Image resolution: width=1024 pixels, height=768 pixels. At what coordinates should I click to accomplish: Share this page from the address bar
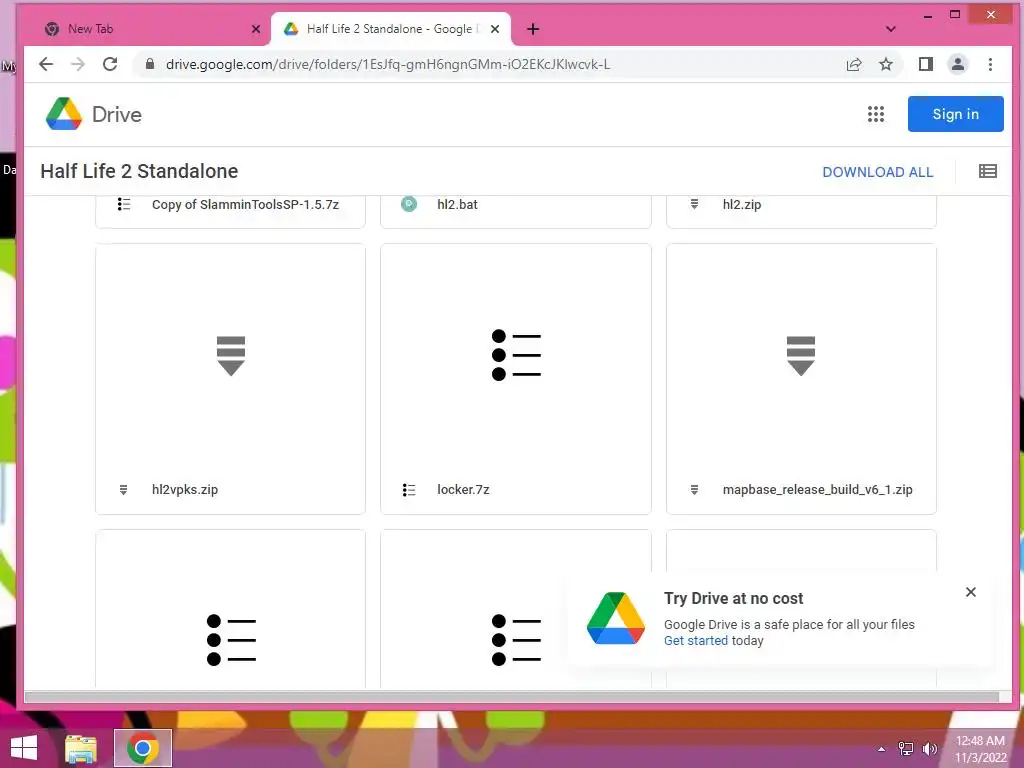point(854,64)
